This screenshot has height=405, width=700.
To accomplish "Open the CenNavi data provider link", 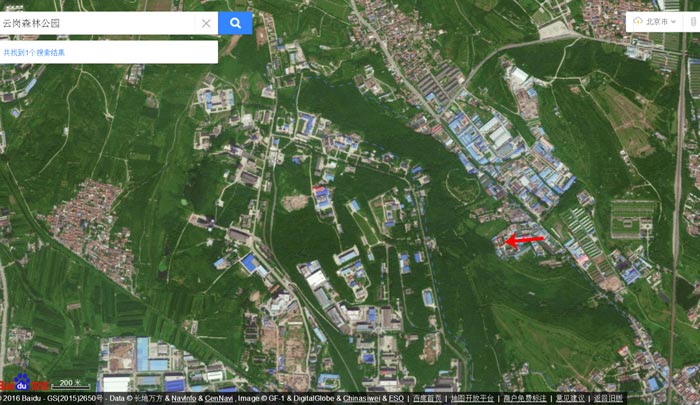I will click(219, 398).
